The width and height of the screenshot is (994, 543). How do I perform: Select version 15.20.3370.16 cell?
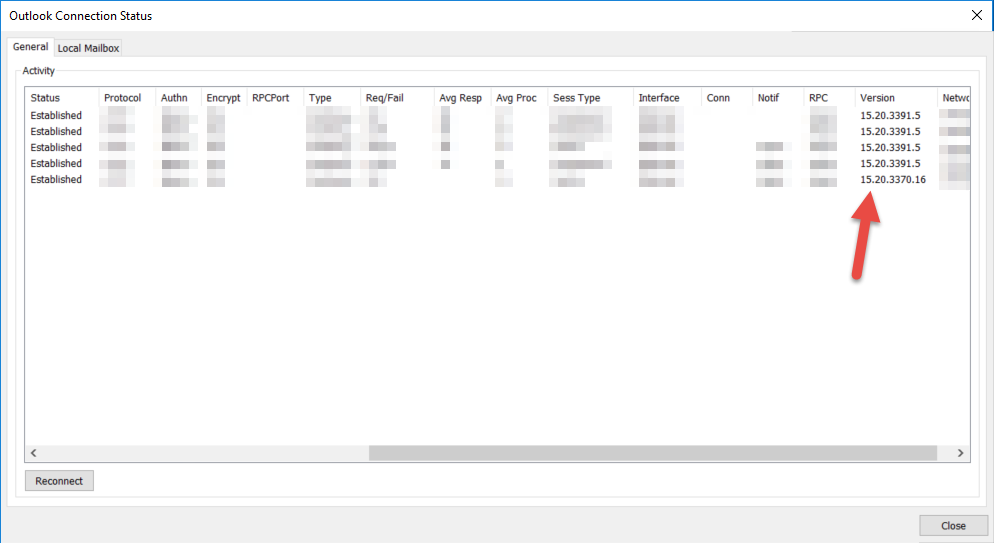[893, 179]
